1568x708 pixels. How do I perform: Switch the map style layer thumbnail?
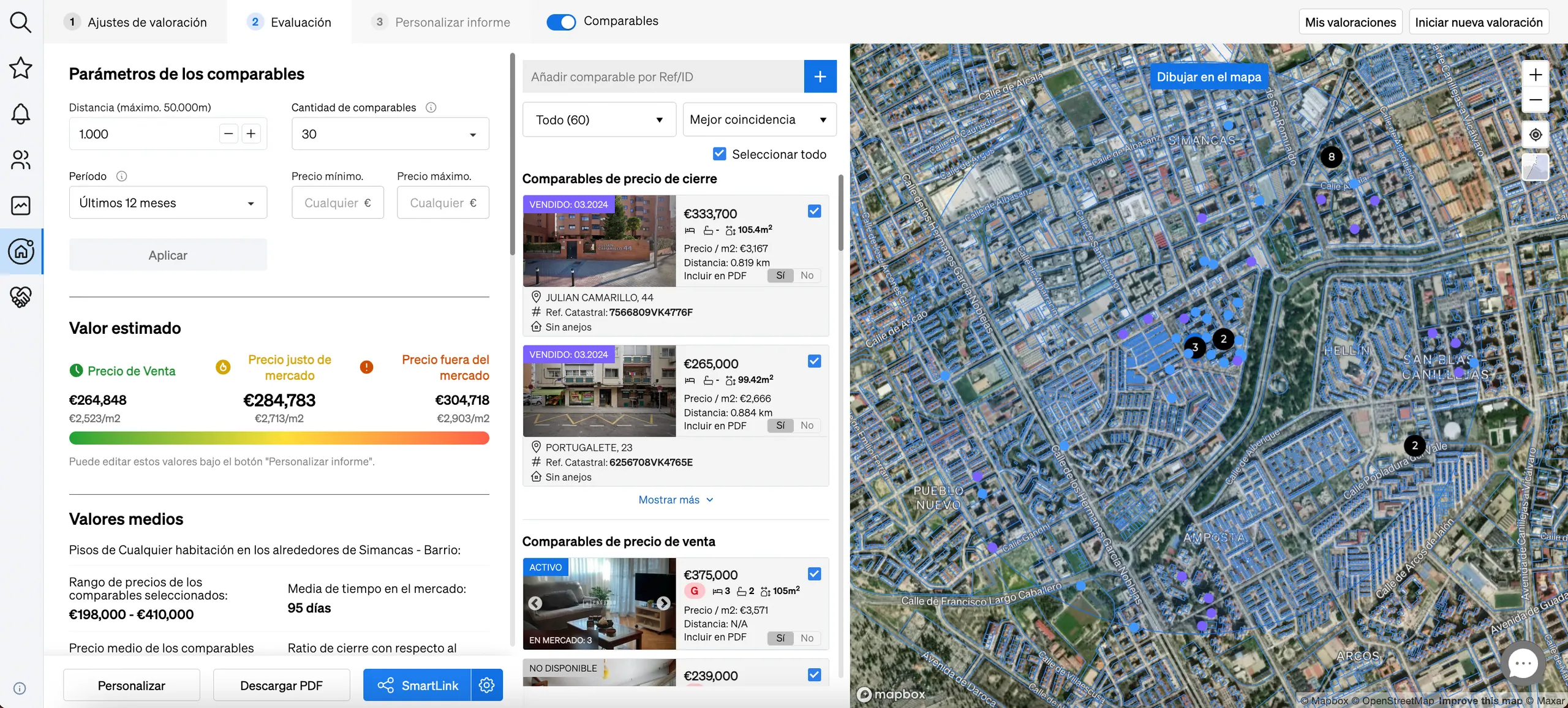click(1536, 167)
